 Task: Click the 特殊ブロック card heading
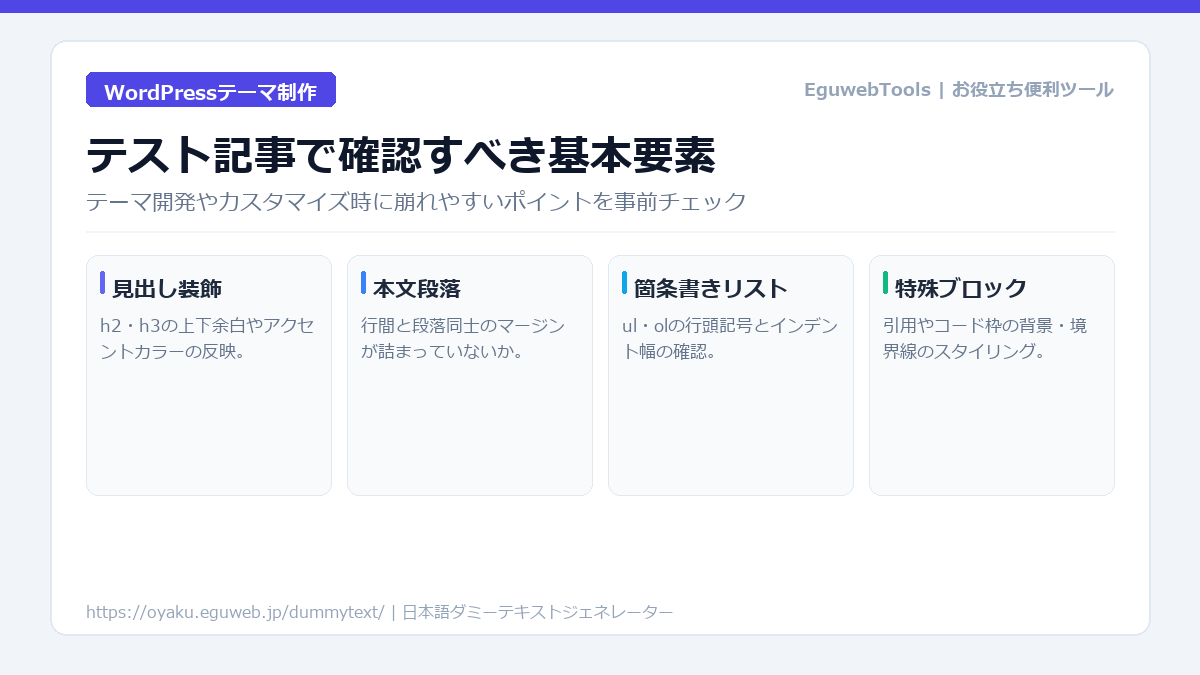click(961, 289)
